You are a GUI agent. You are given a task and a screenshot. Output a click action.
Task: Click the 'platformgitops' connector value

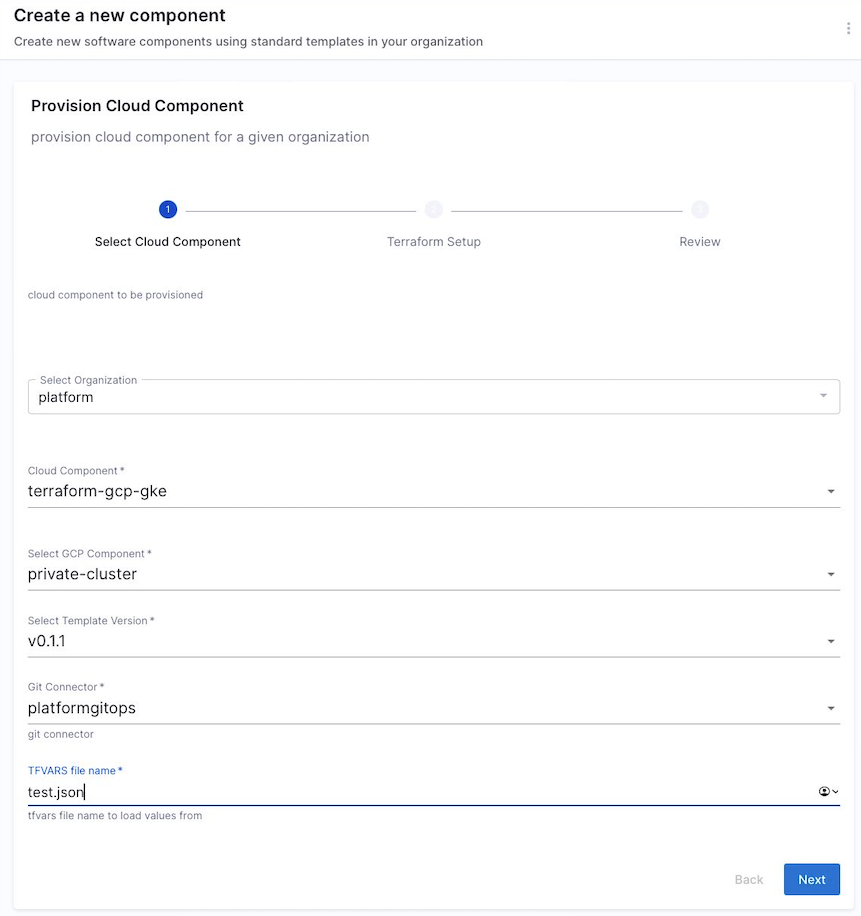point(82,708)
